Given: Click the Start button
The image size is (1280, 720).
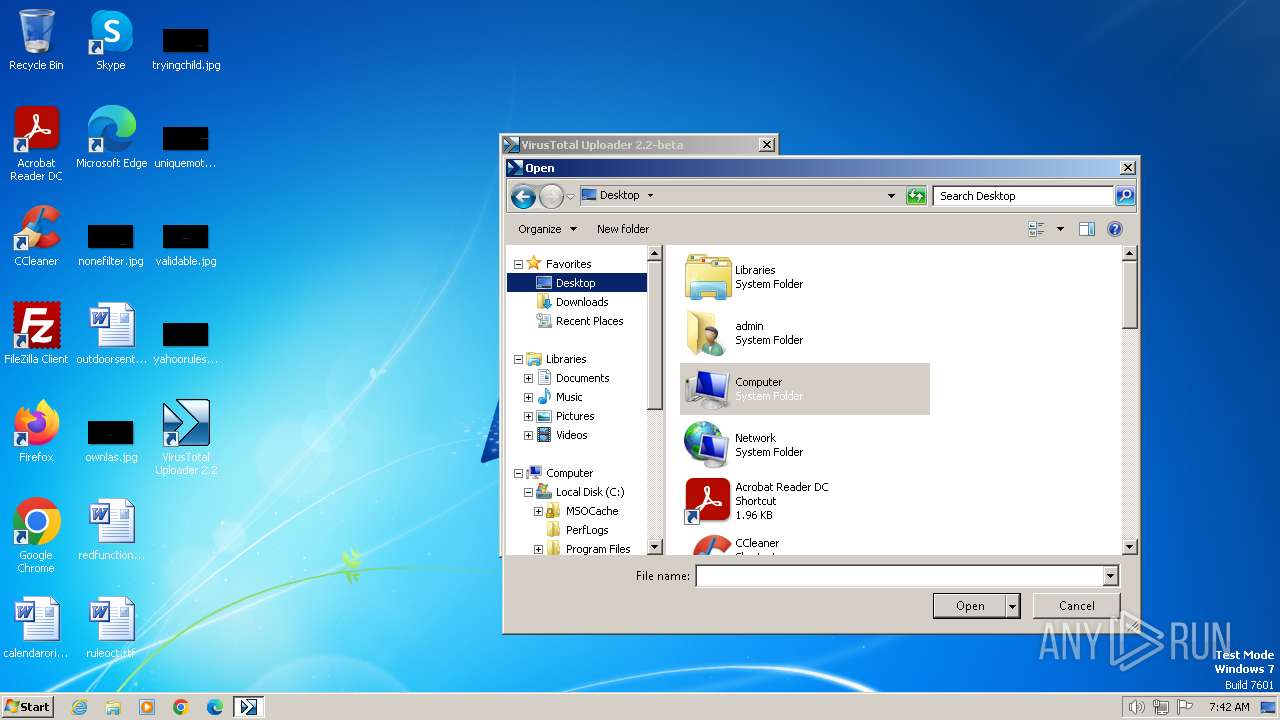Looking at the screenshot, I should 27,706.
